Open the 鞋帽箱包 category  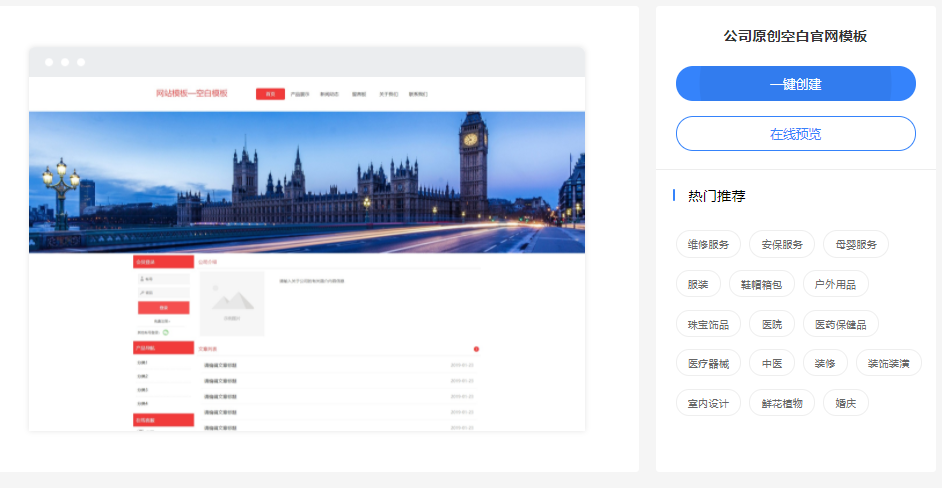pyautogui.click(x=761, y=284)
